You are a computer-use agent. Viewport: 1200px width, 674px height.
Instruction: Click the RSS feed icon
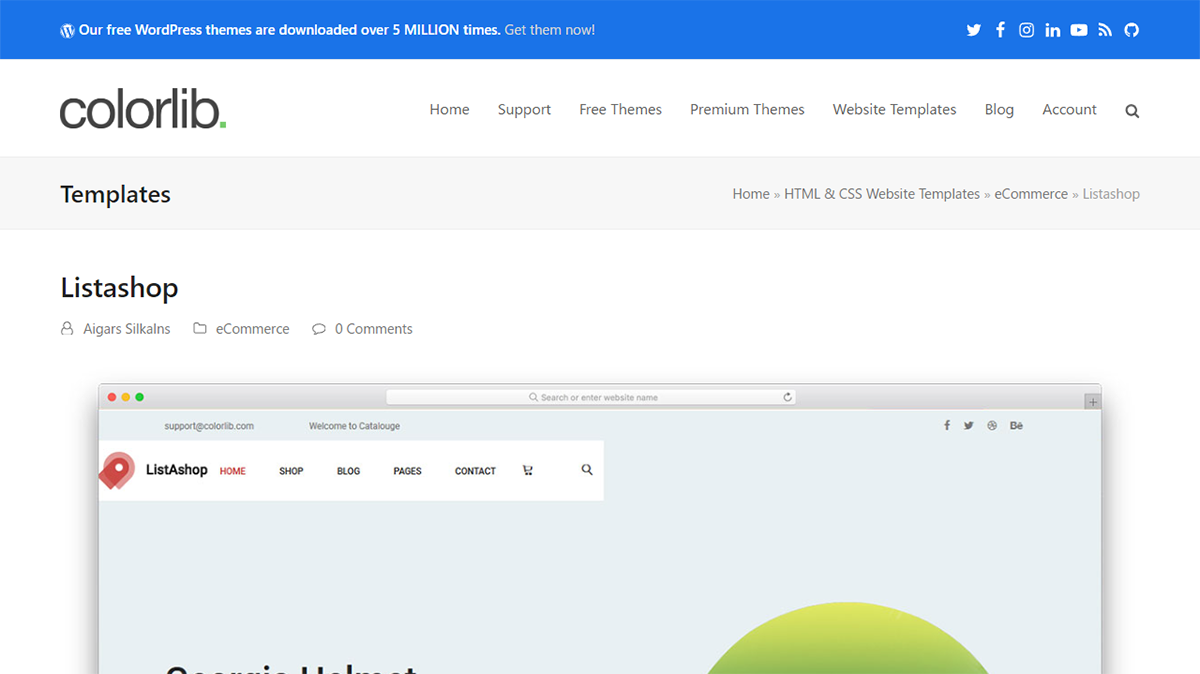pos(1105,29)
